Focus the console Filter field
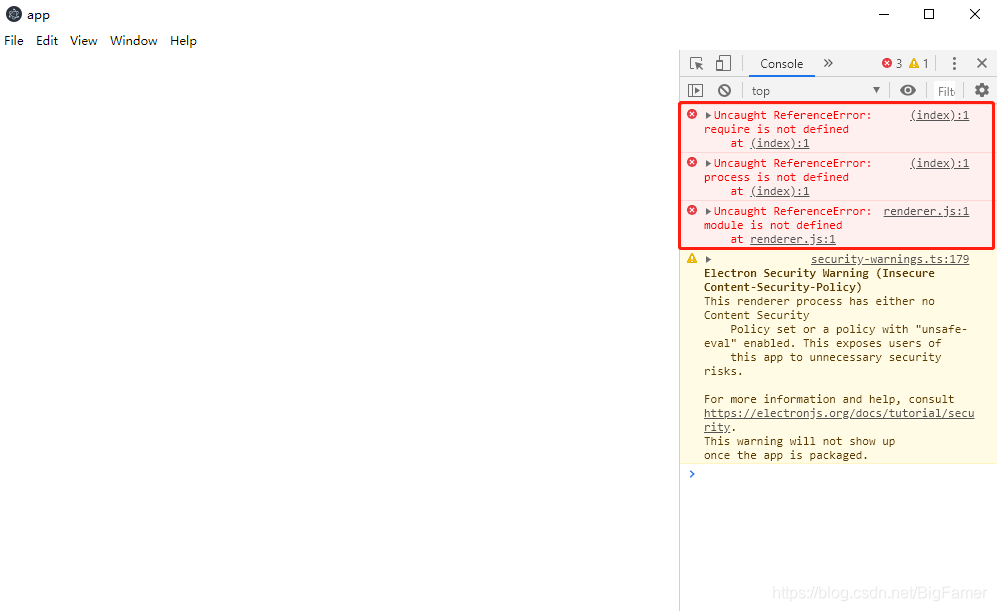997x611 pixels. click(x=946, y=92)
